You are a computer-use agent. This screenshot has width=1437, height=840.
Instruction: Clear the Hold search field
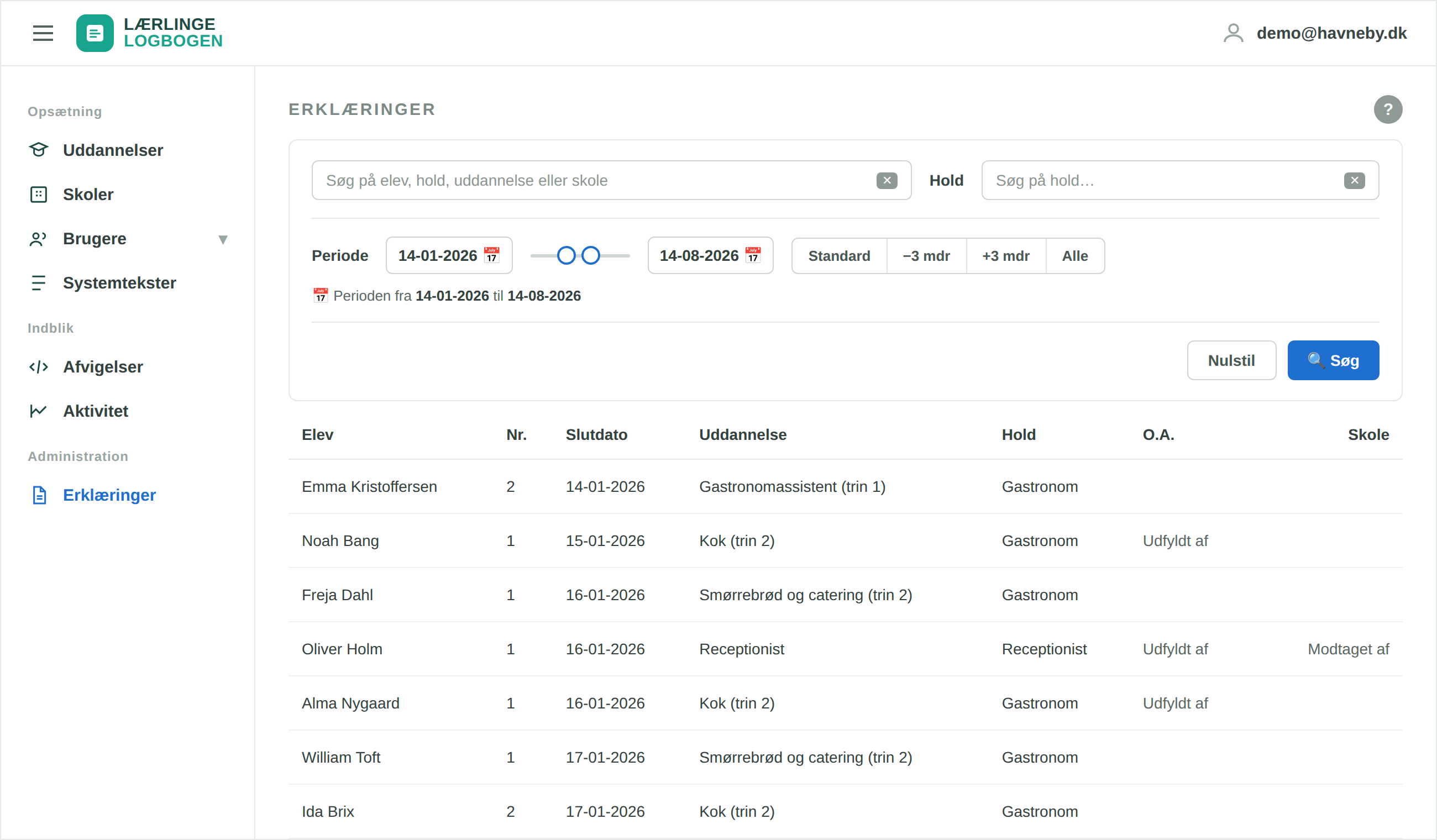point(1354,181)
